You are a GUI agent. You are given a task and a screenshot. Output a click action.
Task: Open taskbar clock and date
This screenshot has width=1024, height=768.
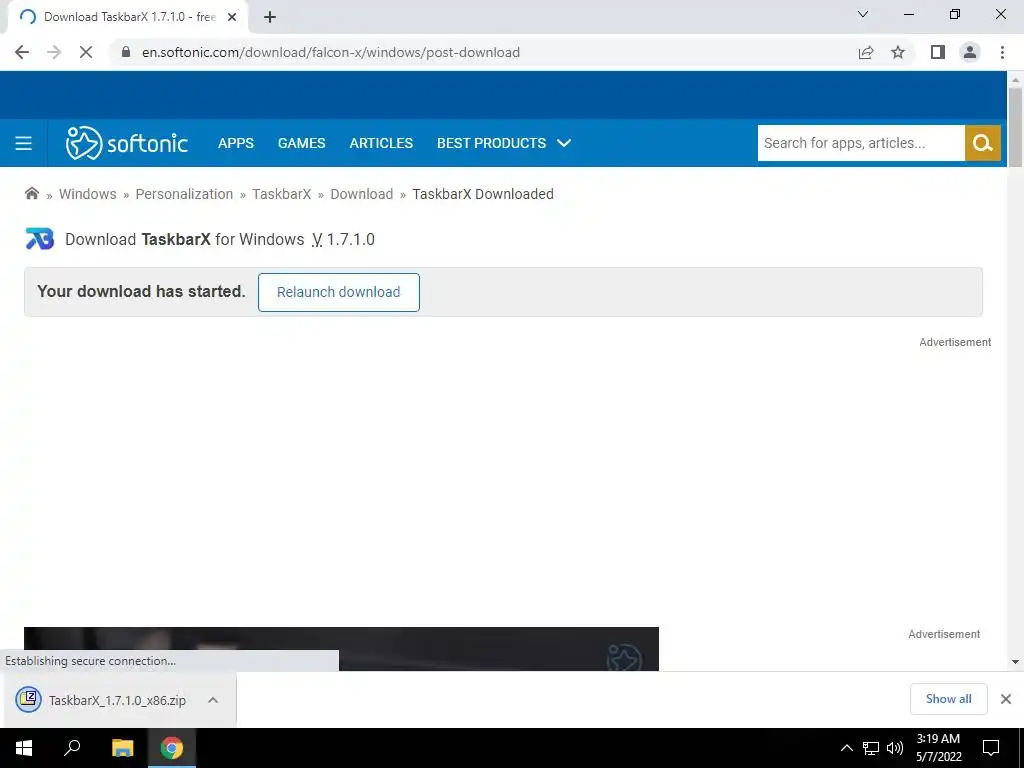(x=938, y=748)
